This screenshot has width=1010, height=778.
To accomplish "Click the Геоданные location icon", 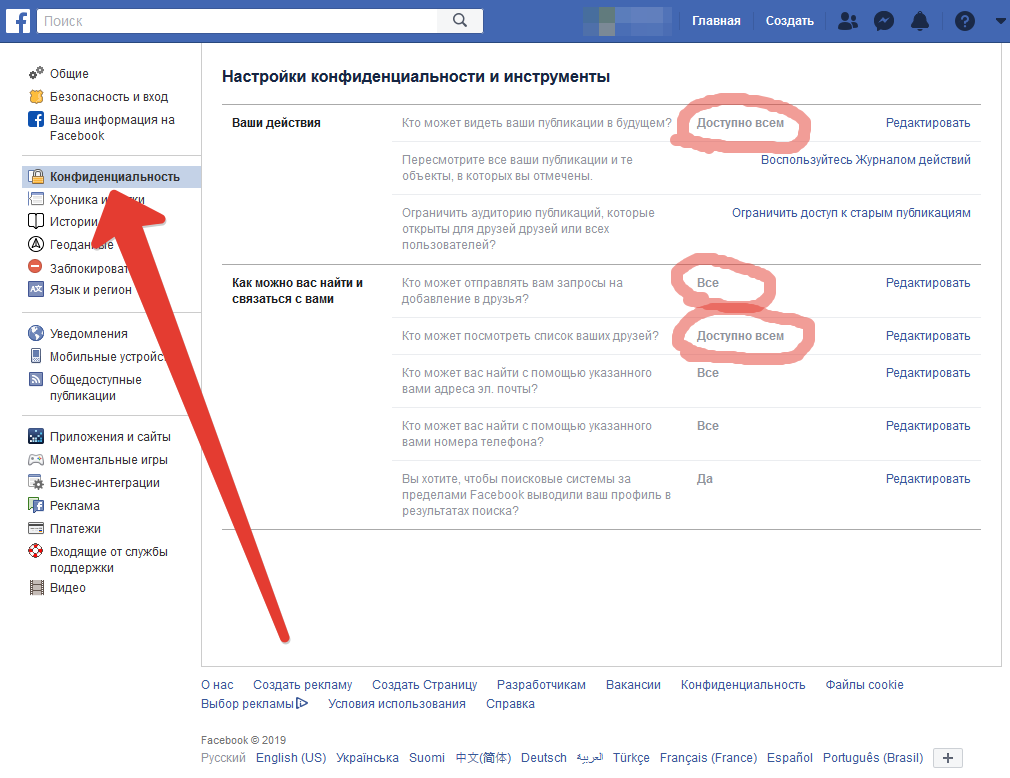I will click(x=36, y=244).
